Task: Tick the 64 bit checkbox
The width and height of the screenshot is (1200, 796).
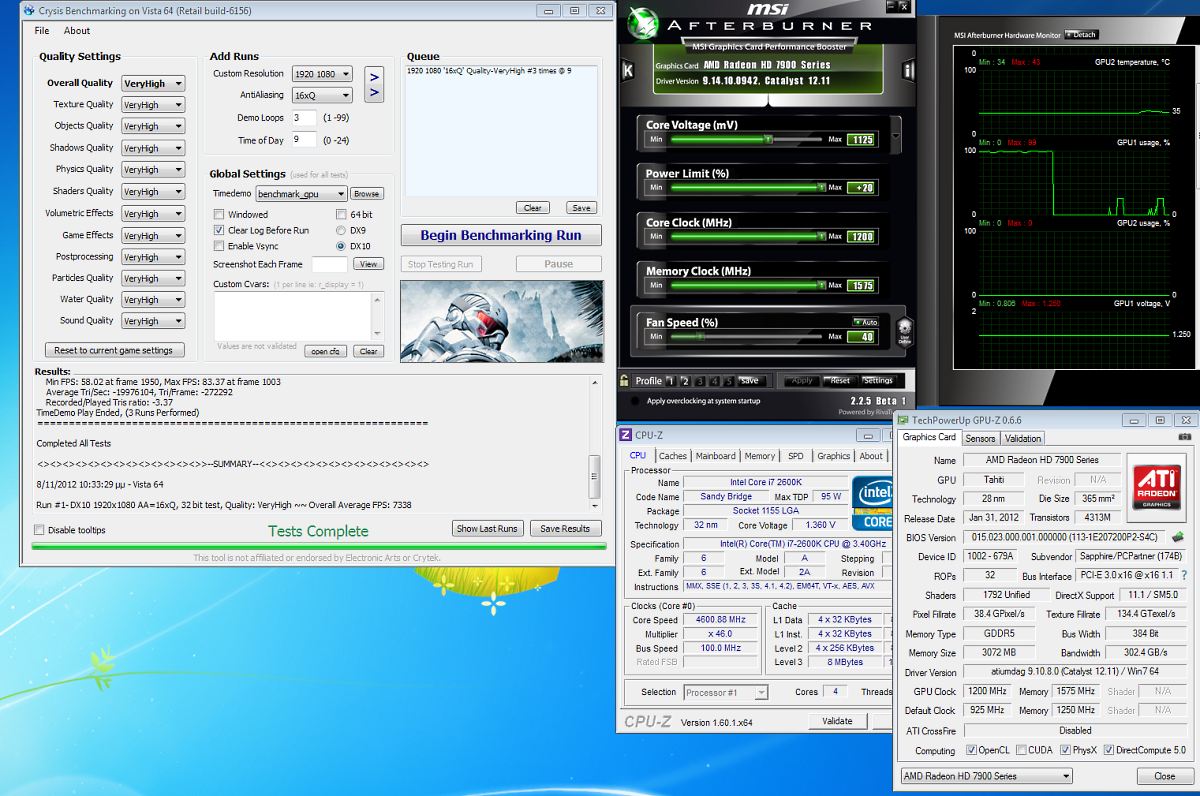Action: tap(341, 214)
